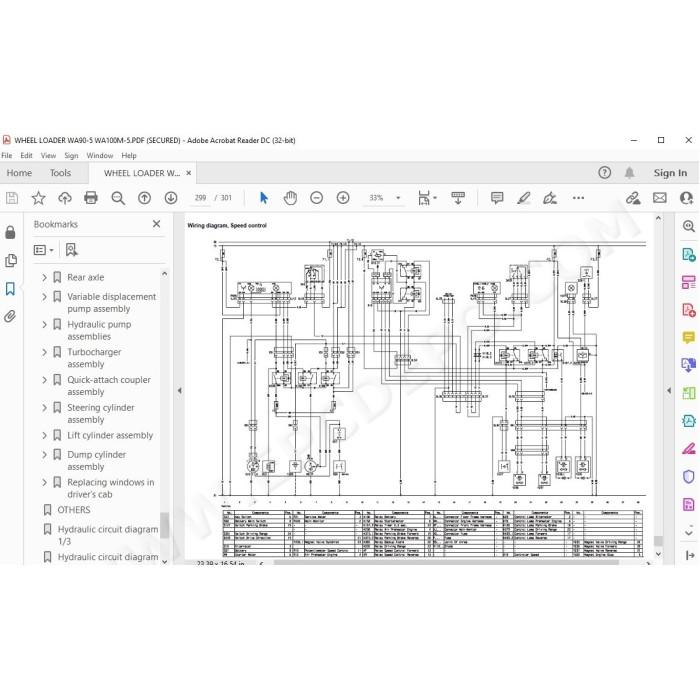Add a comment note icon

click(497, 198)
